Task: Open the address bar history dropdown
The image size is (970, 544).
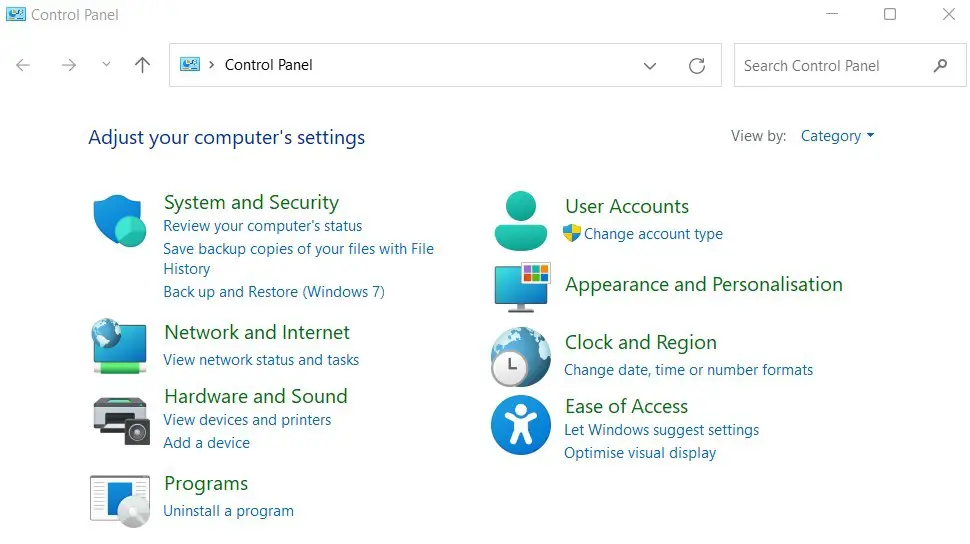Action: [x=650, y=66]
